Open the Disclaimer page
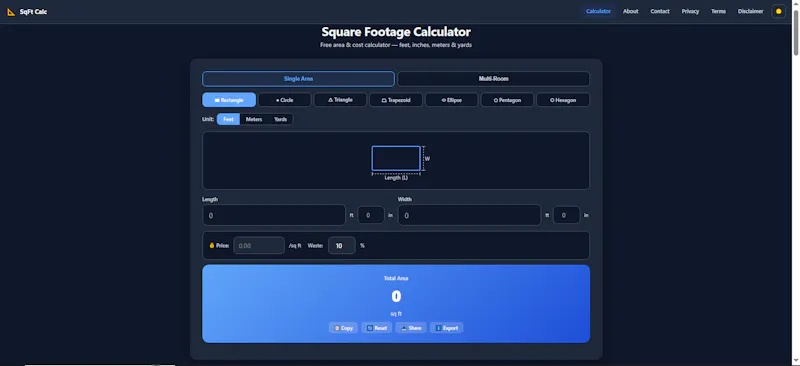This screenshot has width=800, height=366. click(750, 11)
